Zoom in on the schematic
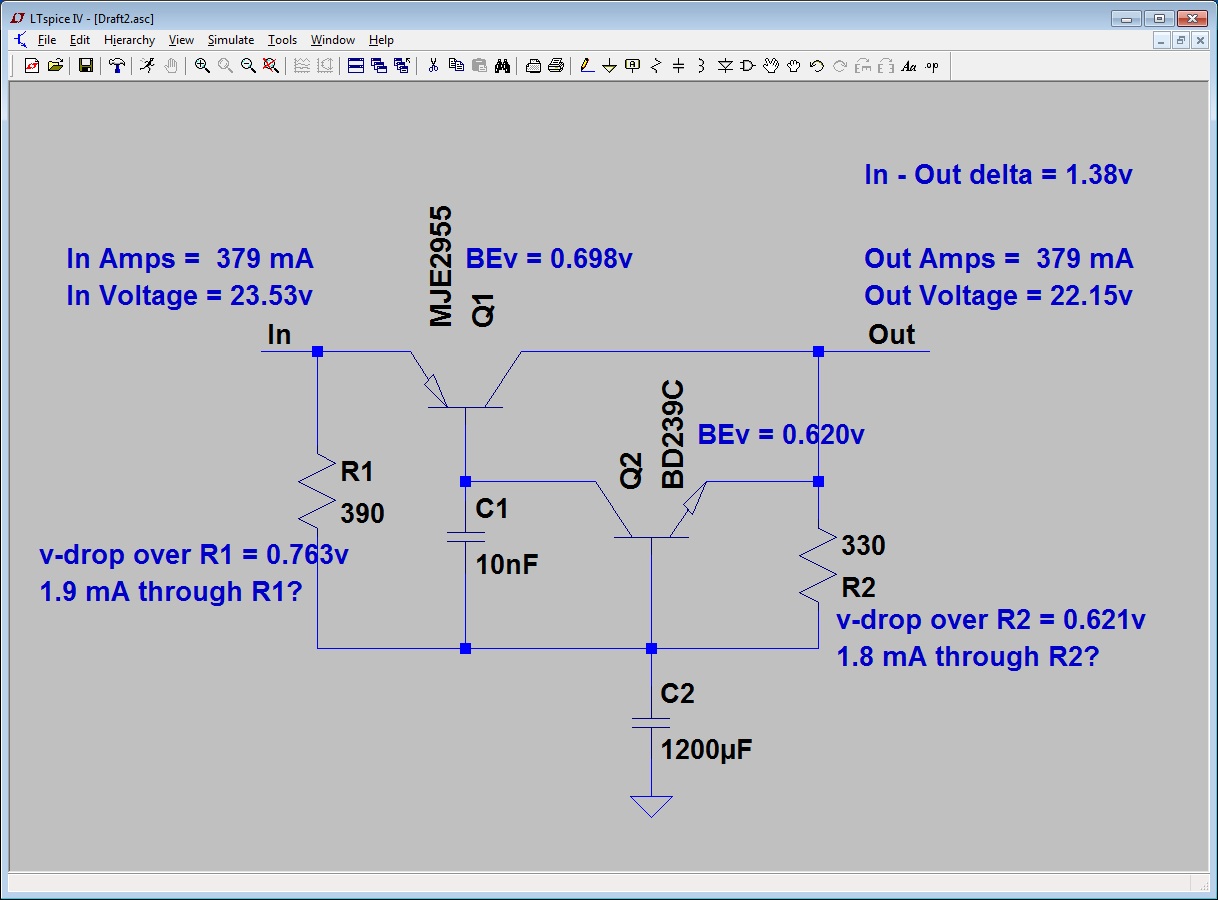The image size is (1218, 900). [x=202, y=66]
